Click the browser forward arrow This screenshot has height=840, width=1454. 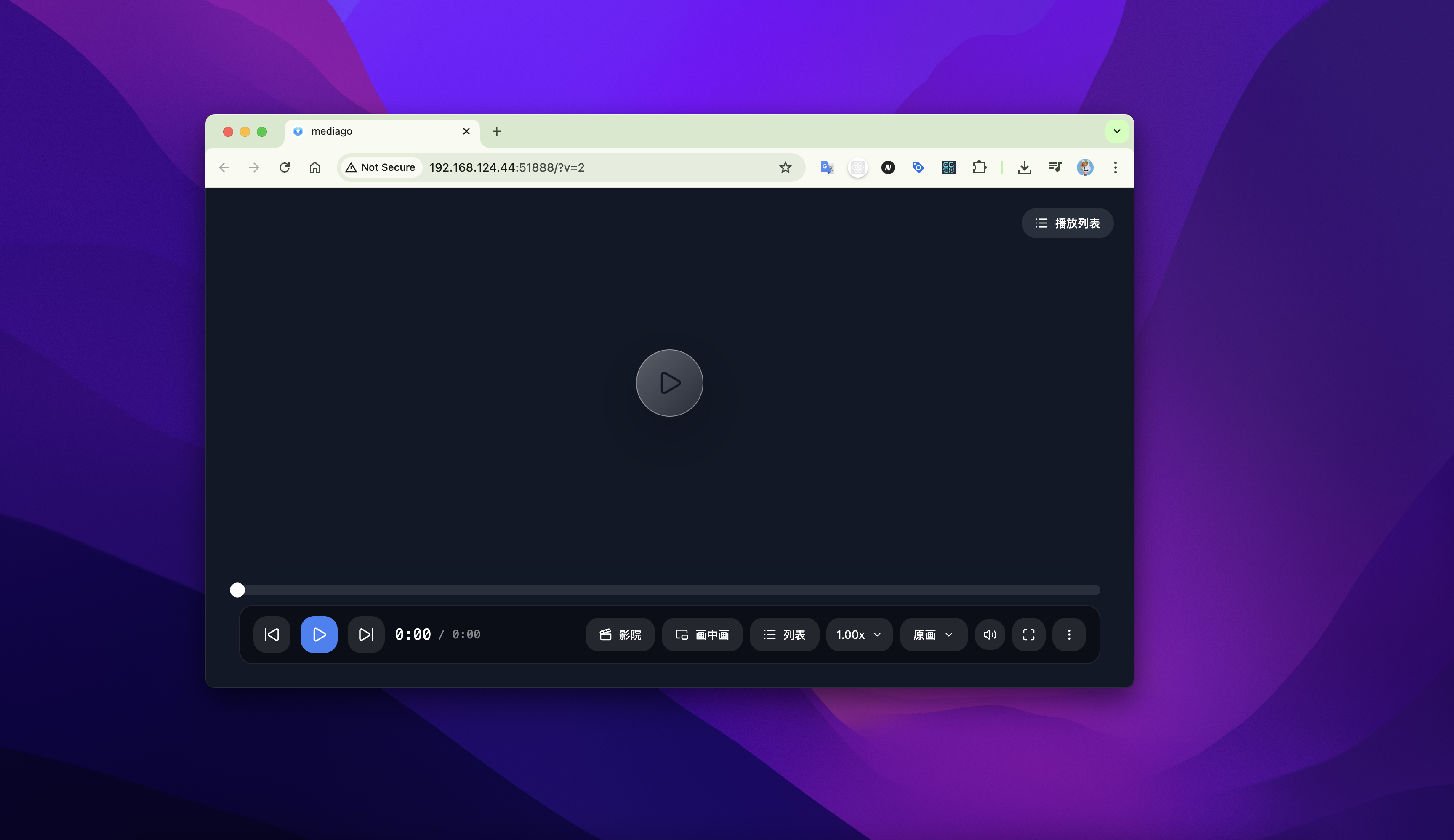254,167
